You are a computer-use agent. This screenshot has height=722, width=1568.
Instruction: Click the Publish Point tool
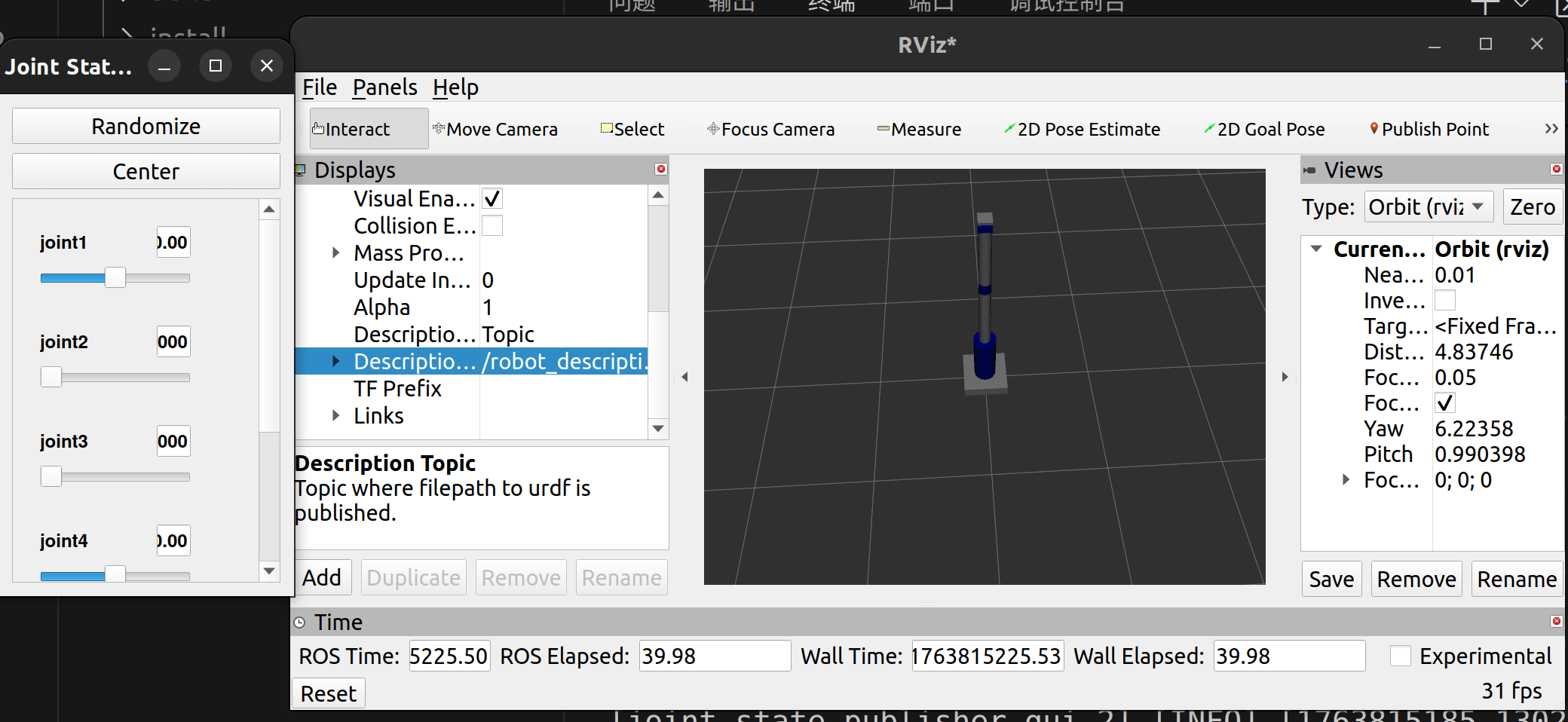[x=1429, y=130]
